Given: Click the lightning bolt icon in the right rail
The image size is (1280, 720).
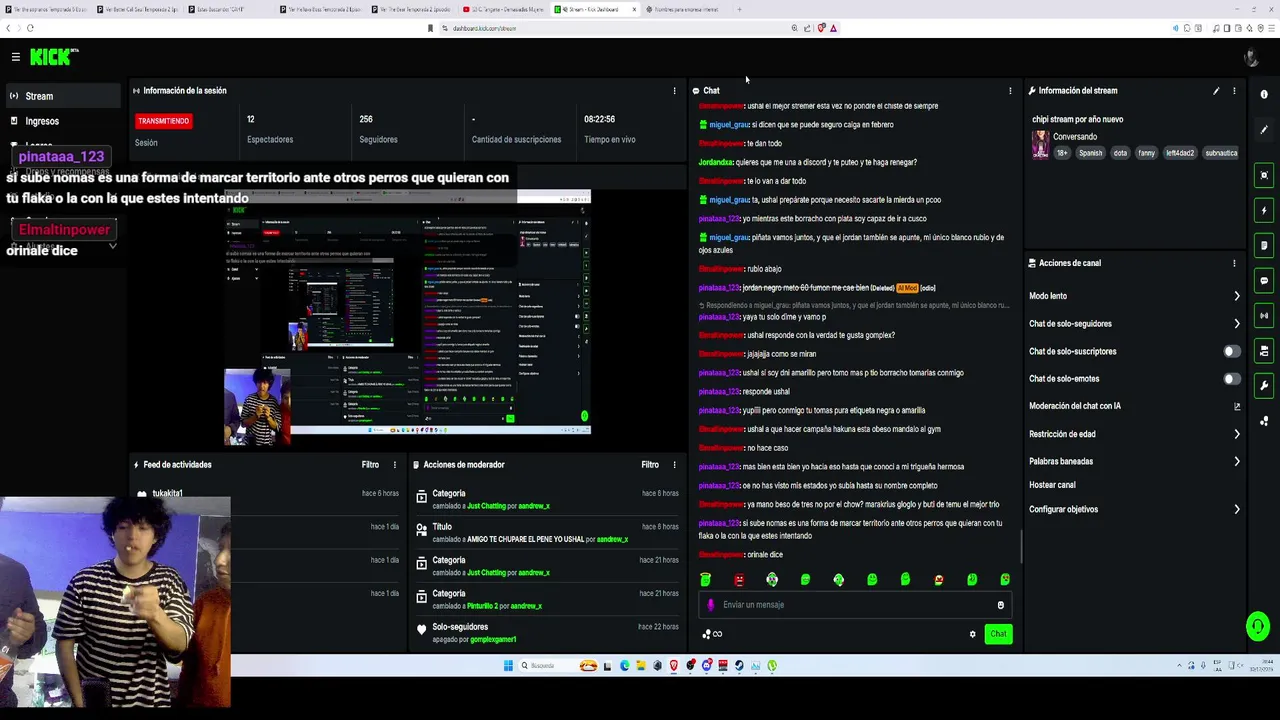Looking at the screenshot, I should pyautogui.click(x=1264, y=210).
